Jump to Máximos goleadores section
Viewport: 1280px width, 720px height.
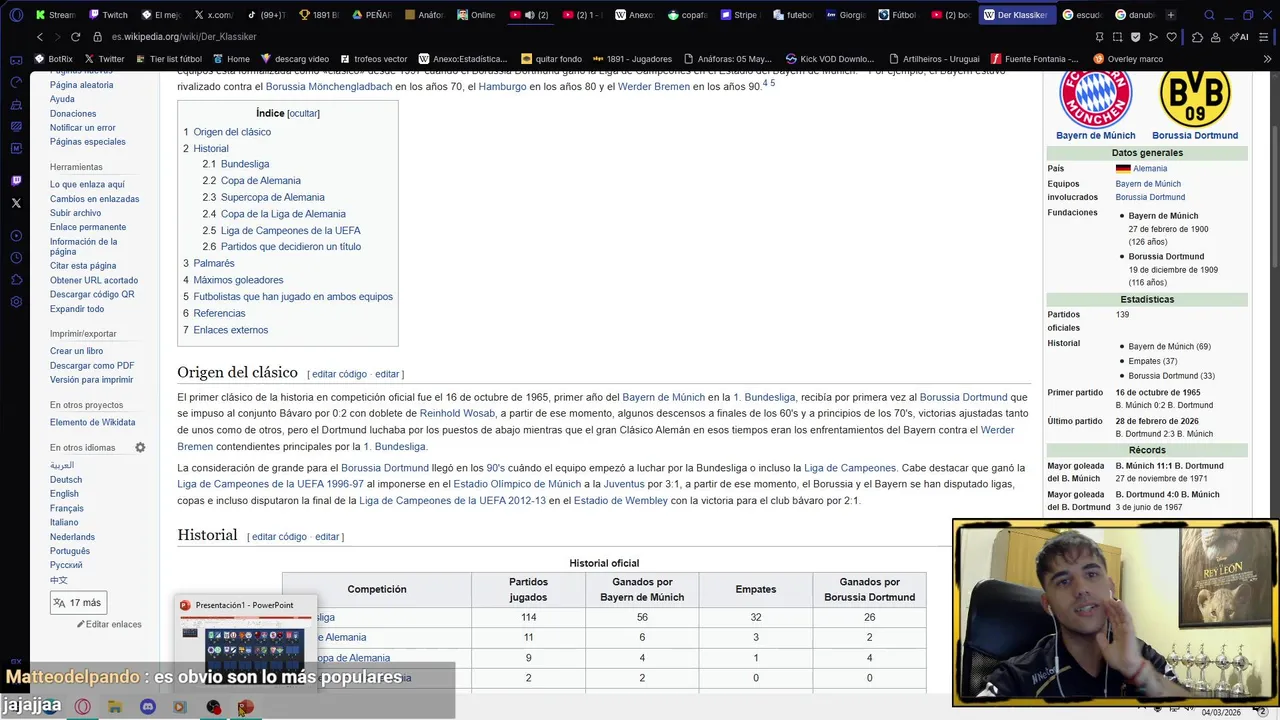[x=238, y=280]
